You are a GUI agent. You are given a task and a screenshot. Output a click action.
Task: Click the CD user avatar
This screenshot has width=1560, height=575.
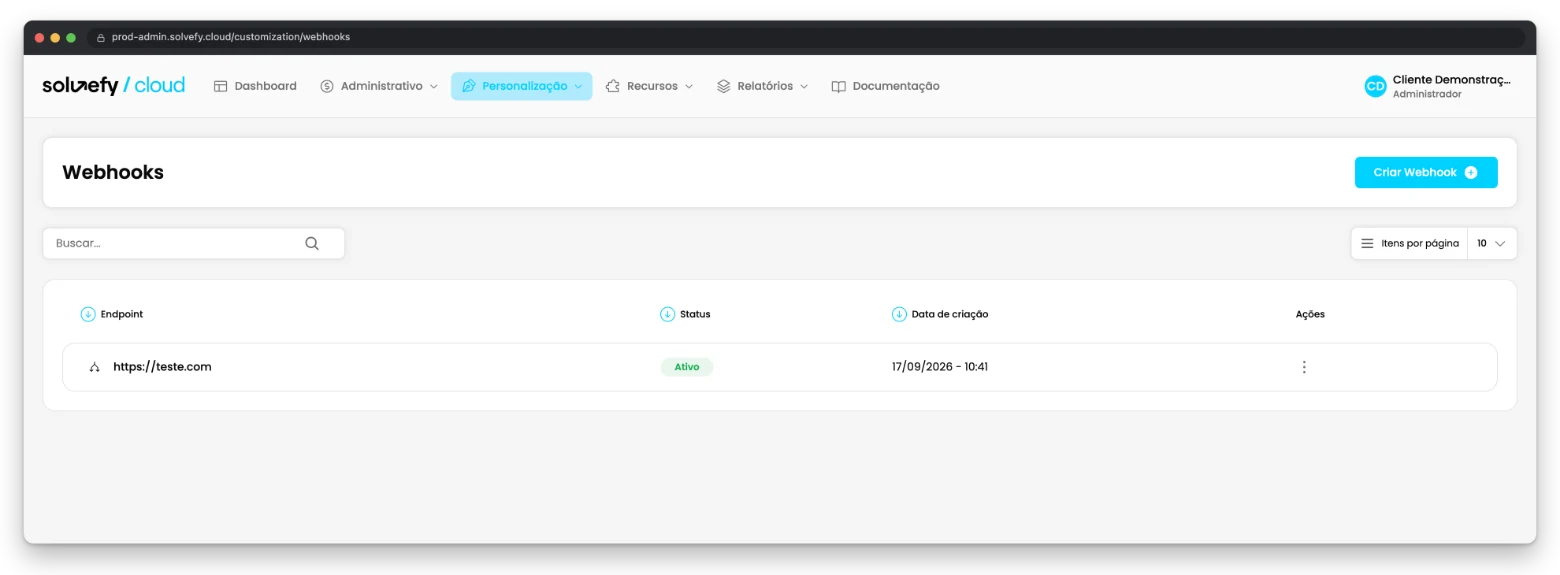click(x=1376, y=86)
